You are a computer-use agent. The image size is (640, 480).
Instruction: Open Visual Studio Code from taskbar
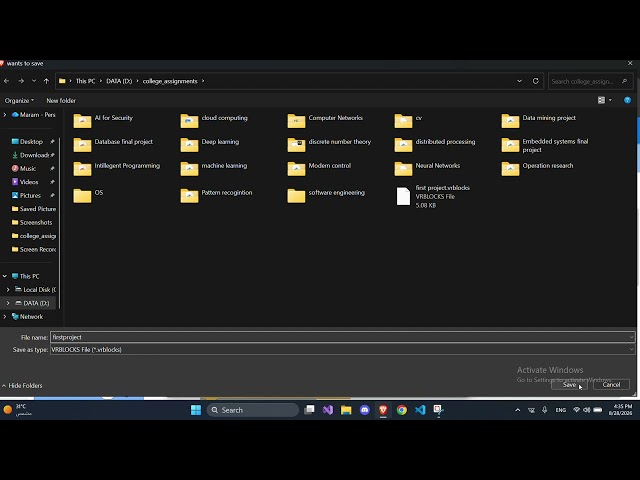(x=420, y=410)
